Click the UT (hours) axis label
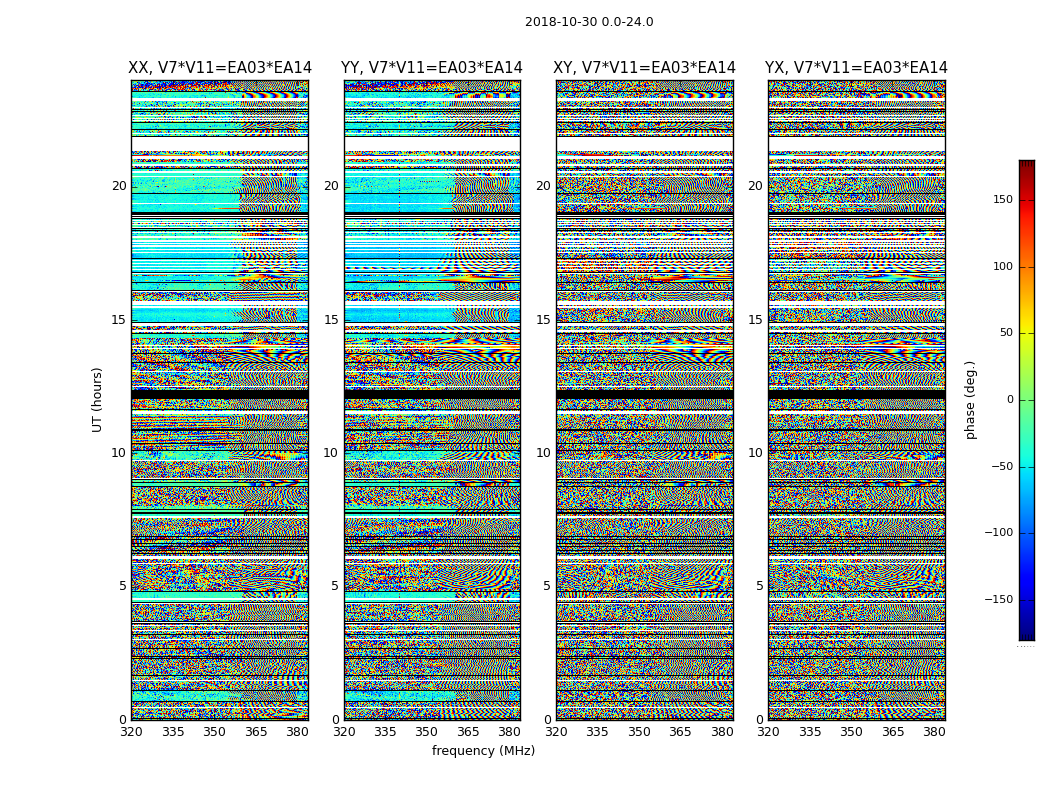Image resolution: width=1050 pixels, height=800 pixels. click(98, 399)
